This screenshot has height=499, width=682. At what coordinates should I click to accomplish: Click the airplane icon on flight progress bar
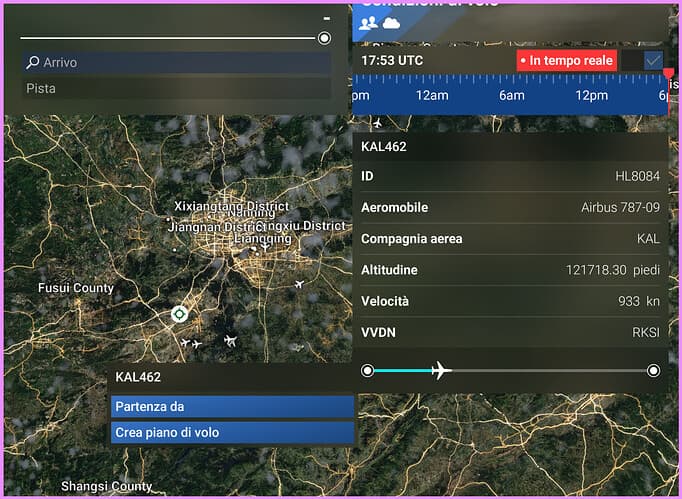tap(439, 371)
